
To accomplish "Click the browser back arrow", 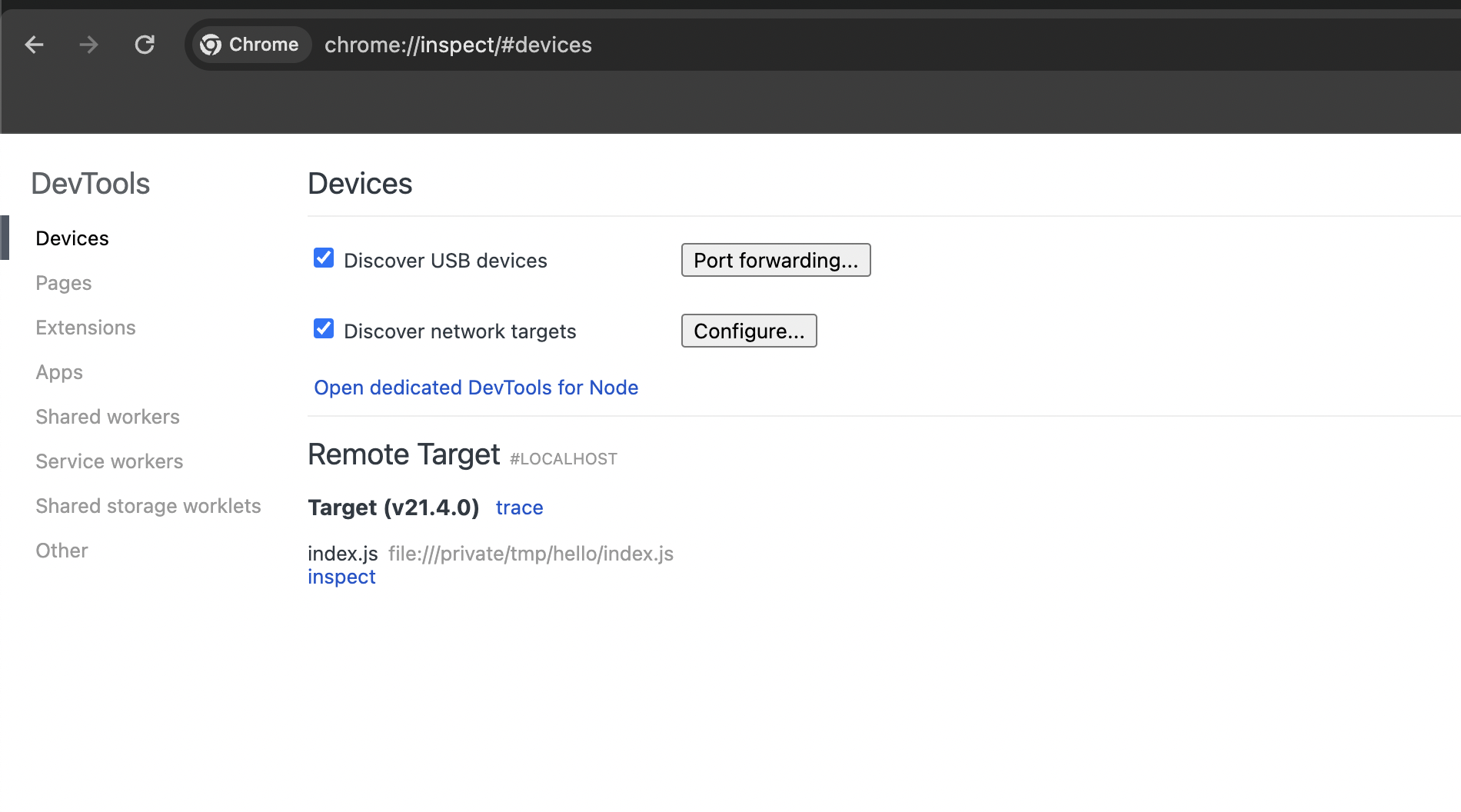I will tap(35, 45).
